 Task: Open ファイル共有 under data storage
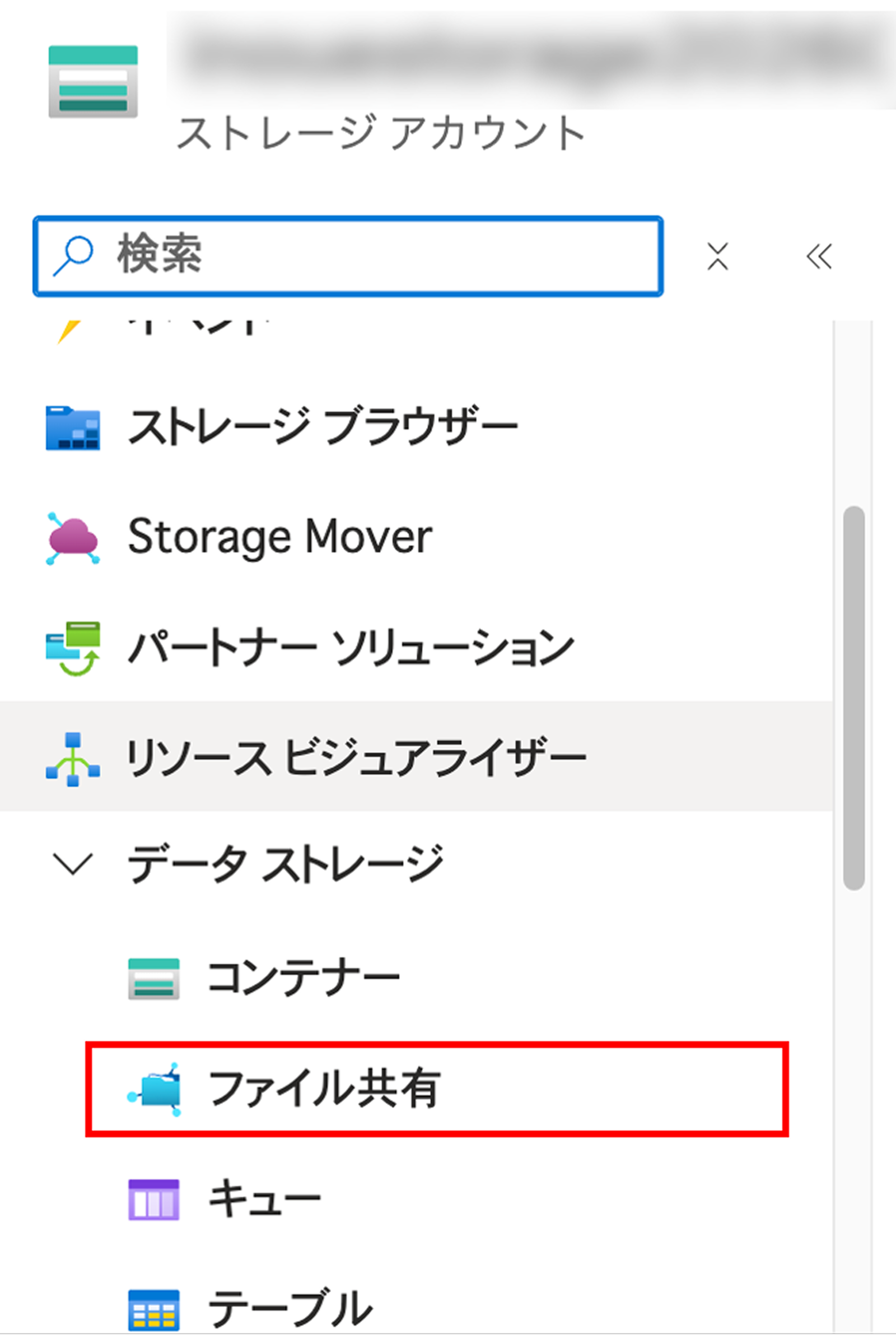pos(325,1089)
